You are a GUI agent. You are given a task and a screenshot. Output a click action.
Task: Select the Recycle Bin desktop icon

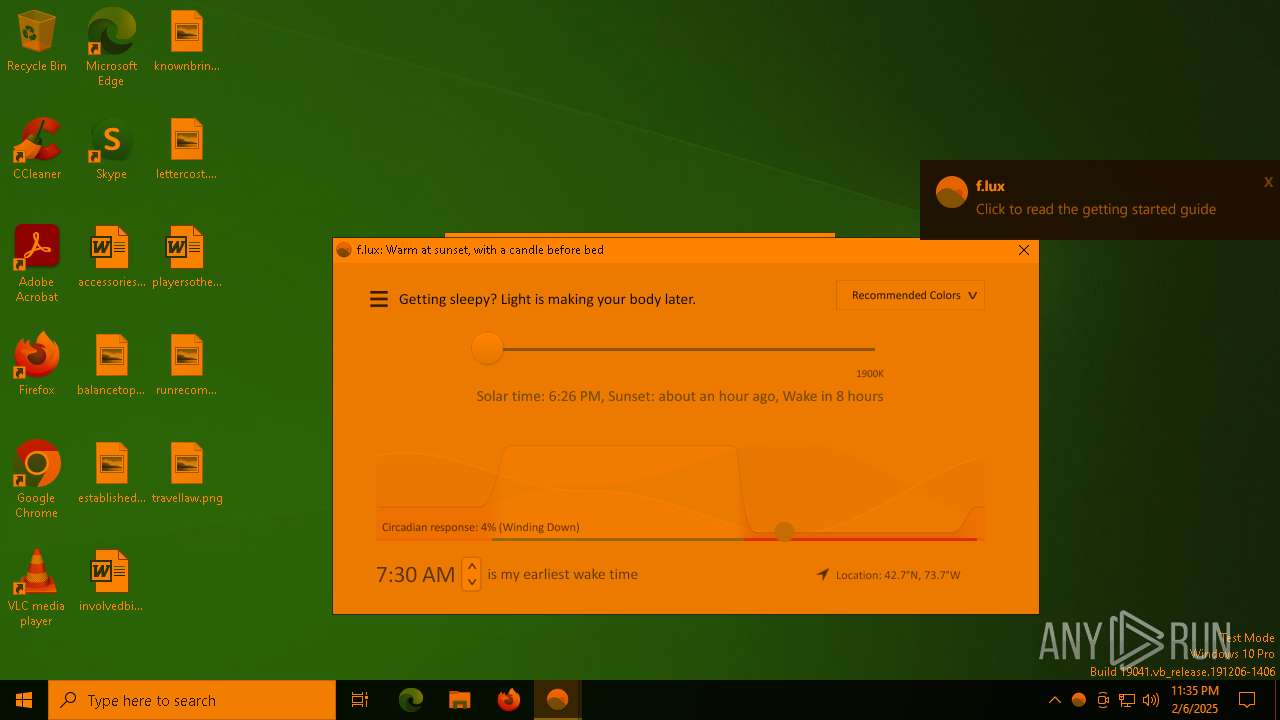pyautogui.click(x=37, y=41)
